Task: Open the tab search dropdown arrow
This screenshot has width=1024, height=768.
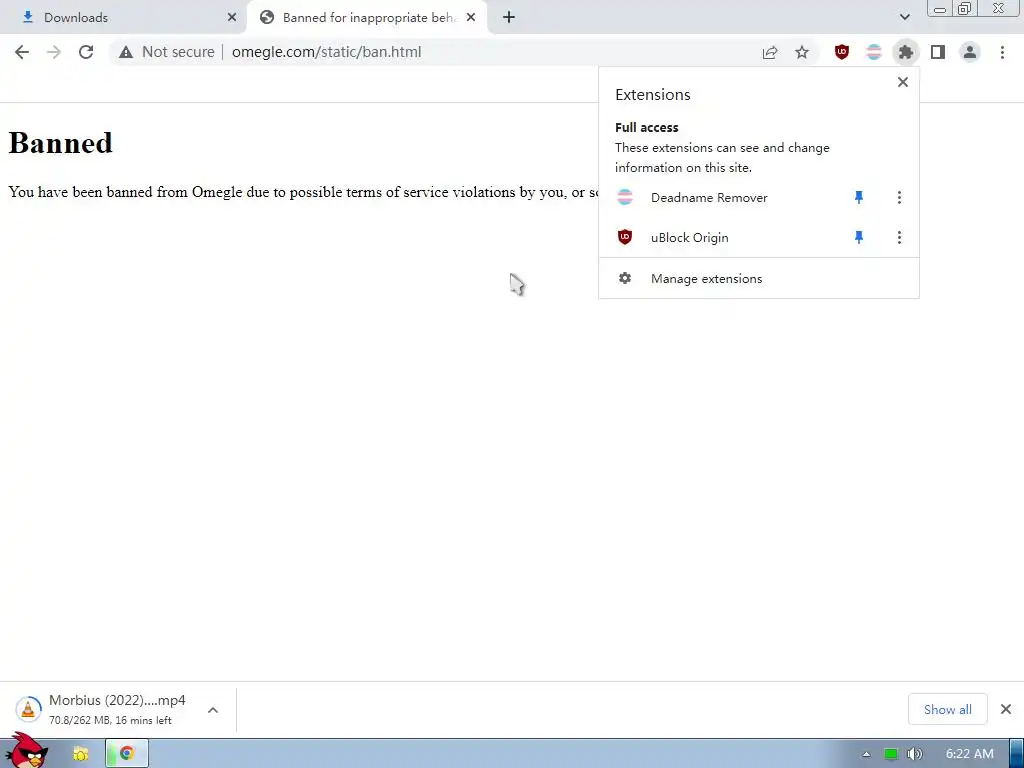Action: pyautogui.click(x=904, y=17)
